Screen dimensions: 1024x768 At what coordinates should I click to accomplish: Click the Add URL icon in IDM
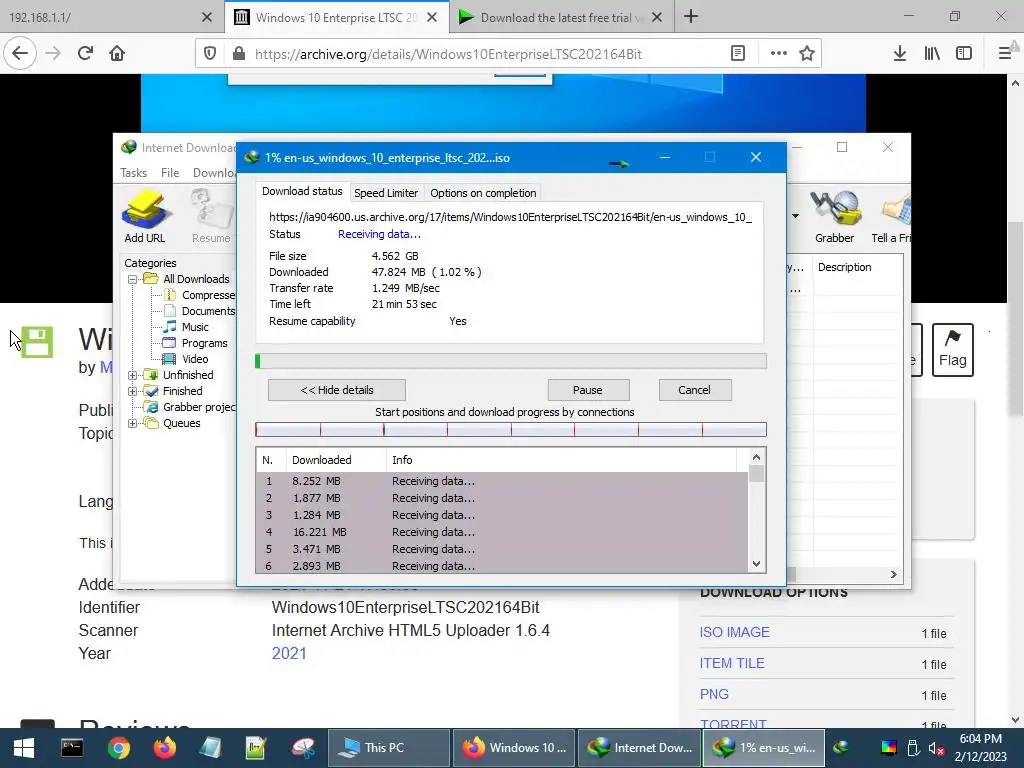[145, 217]
